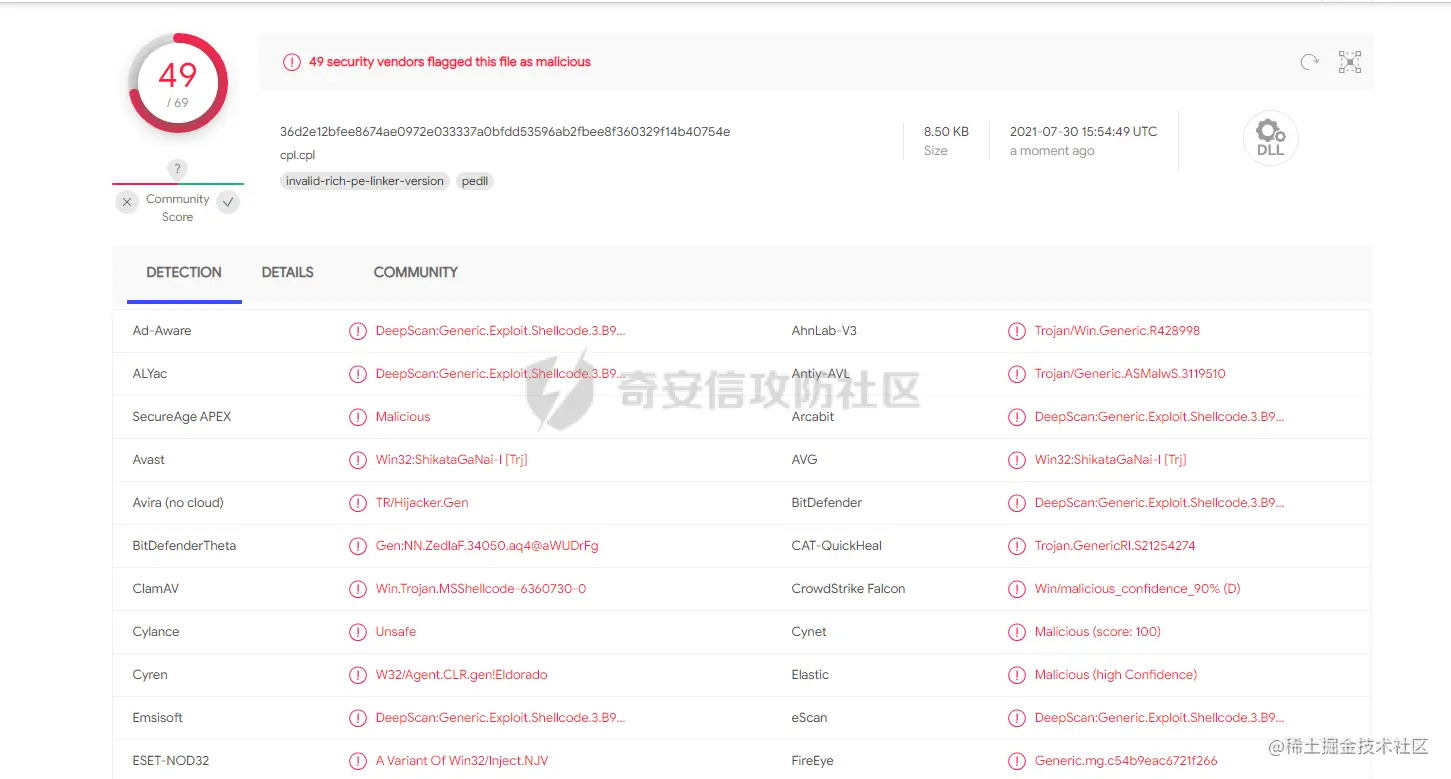
Task: Click the Unsafe verdict for Cylance
Action: click(x=396, y=632)
